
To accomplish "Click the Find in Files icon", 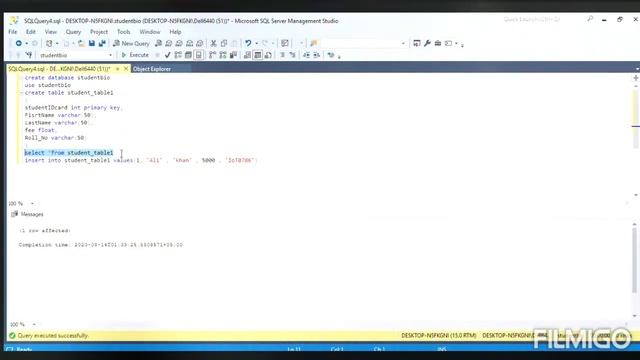I will coord(313,43).
